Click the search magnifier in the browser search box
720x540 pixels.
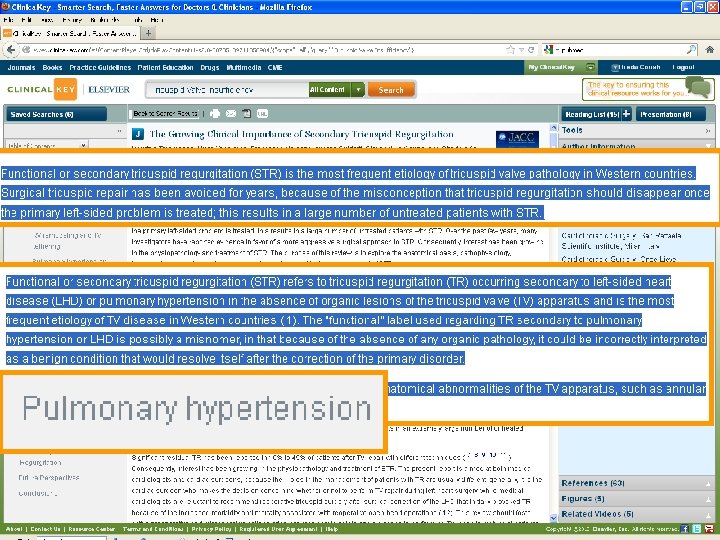point(691,50)
